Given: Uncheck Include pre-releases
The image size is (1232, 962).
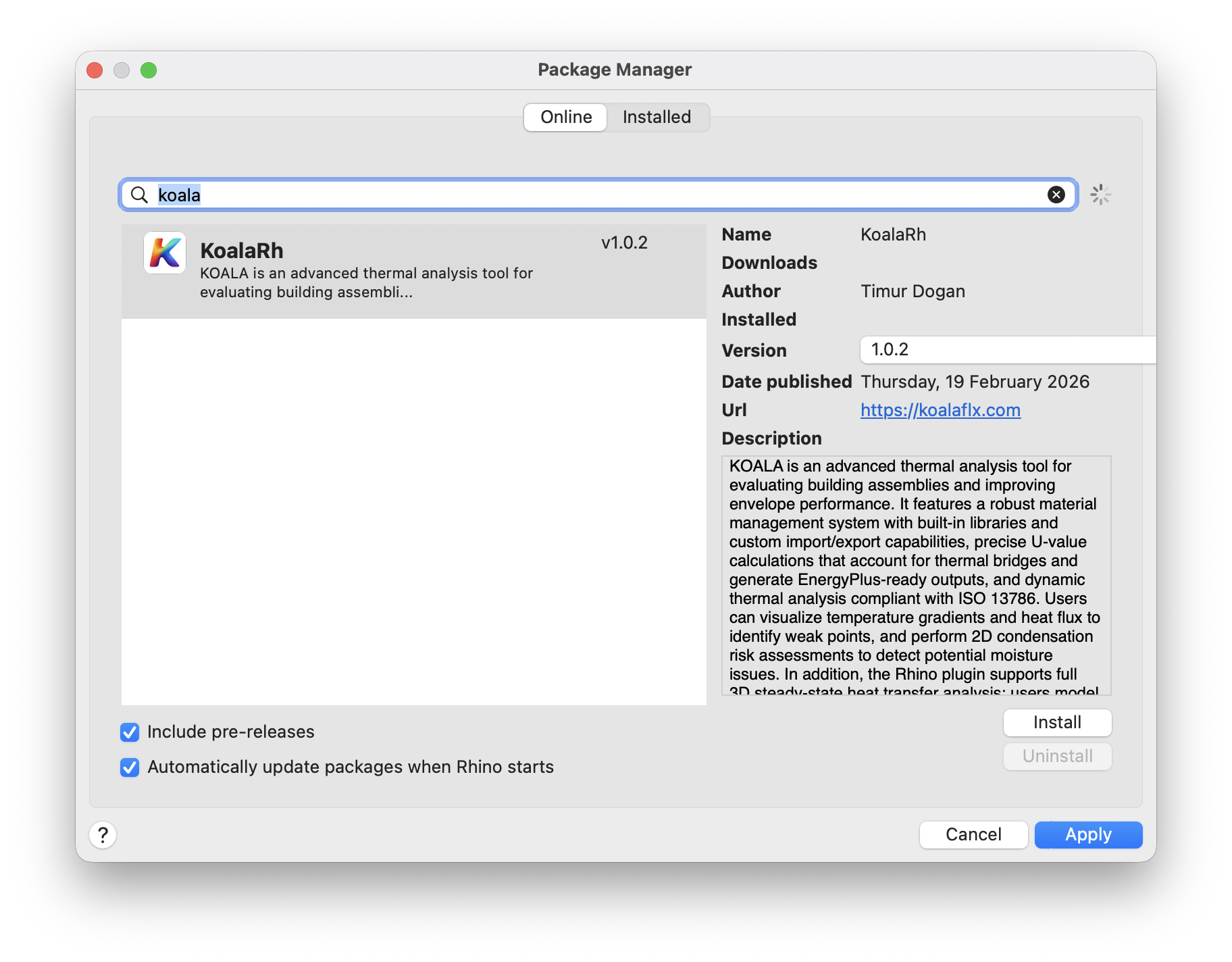Looking at the screenshot, I should tap(129, 732).
